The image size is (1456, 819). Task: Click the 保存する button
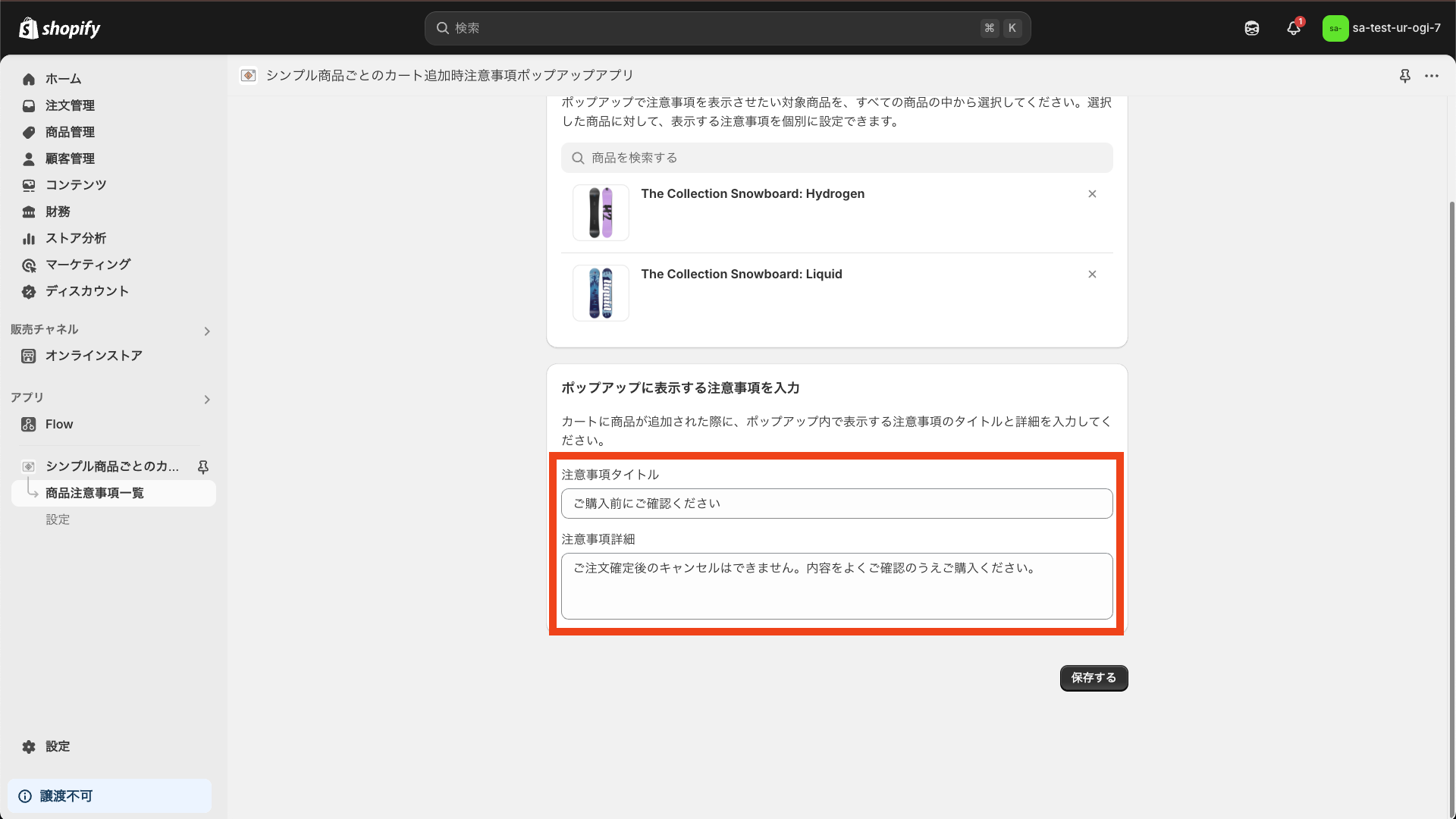(x=1094, y=678)
